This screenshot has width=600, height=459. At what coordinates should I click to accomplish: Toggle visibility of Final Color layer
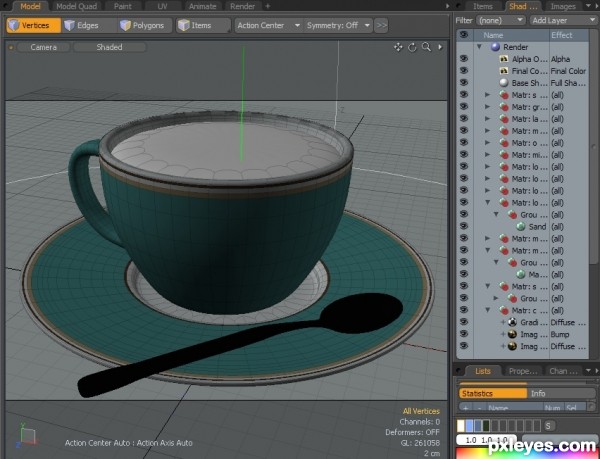[464, 70]
